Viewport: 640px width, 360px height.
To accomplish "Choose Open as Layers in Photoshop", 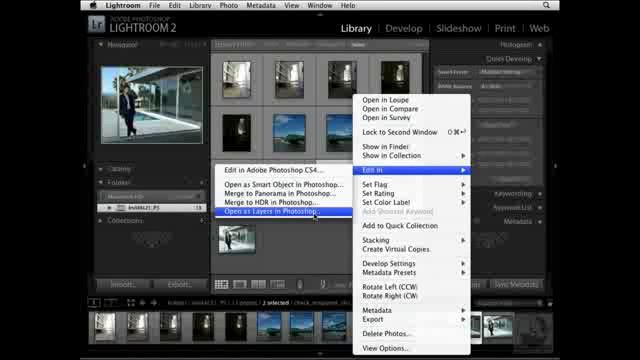I will point(284,211).
